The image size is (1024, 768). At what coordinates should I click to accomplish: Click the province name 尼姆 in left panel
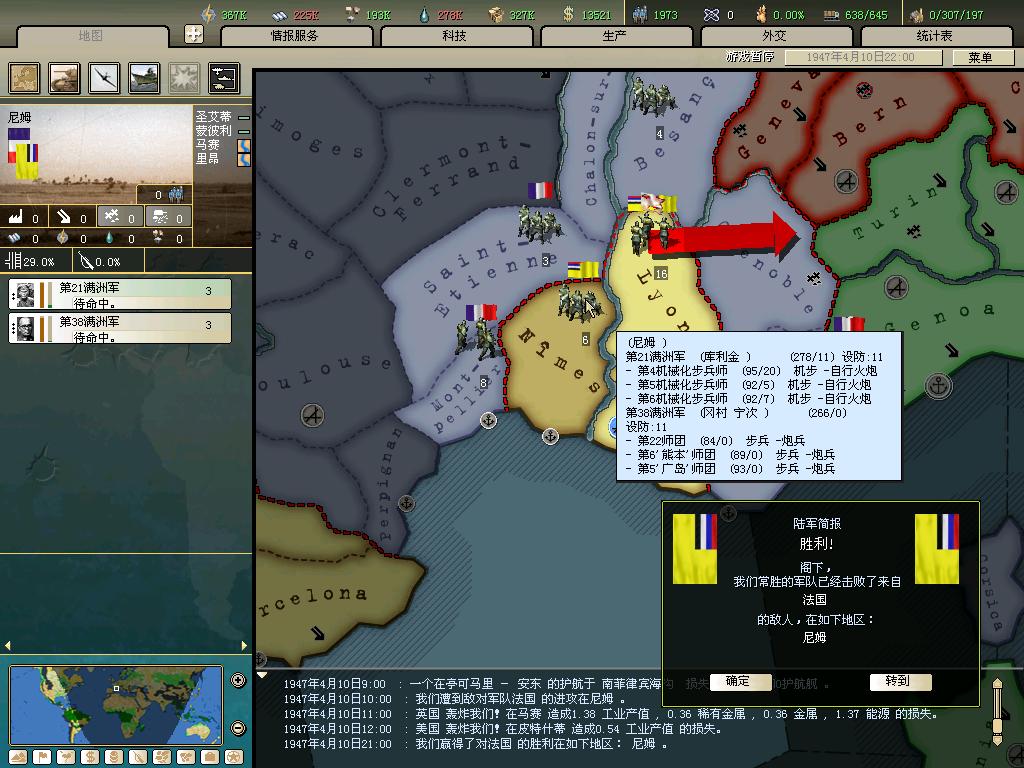click(20, 118)
